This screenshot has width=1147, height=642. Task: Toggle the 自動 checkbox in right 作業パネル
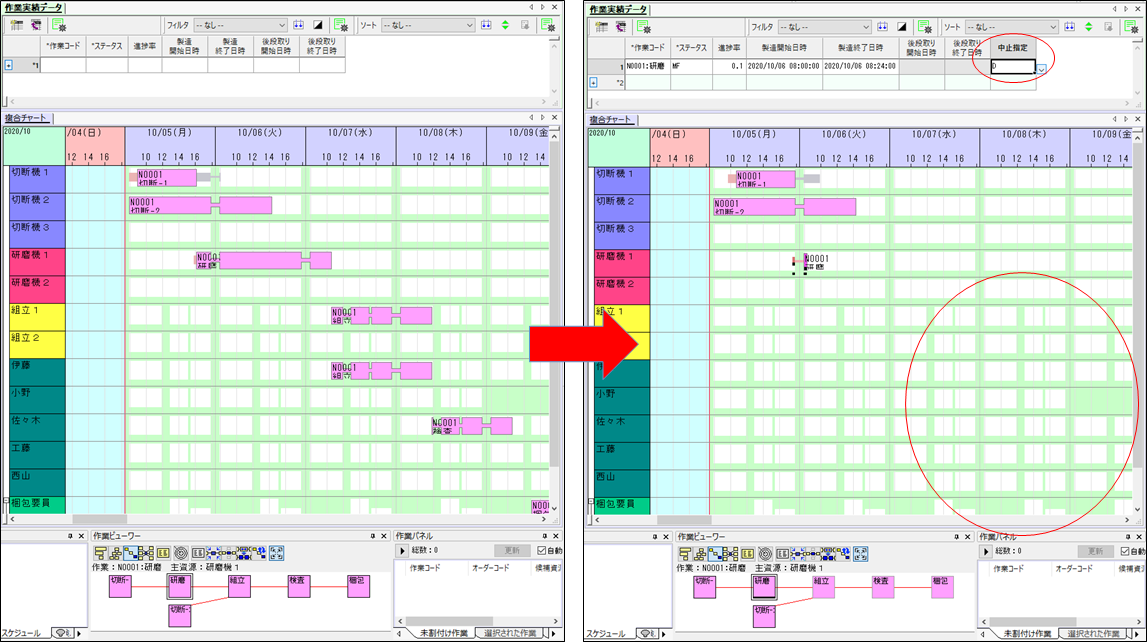point(1125,551)
